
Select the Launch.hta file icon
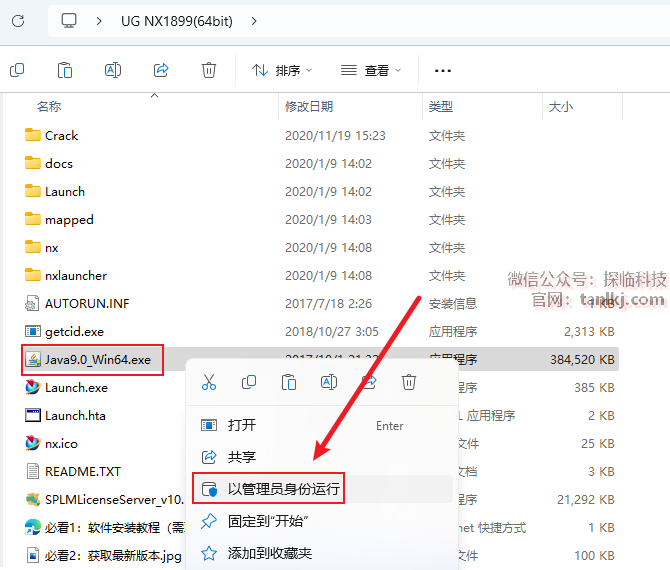click(33, 415)
